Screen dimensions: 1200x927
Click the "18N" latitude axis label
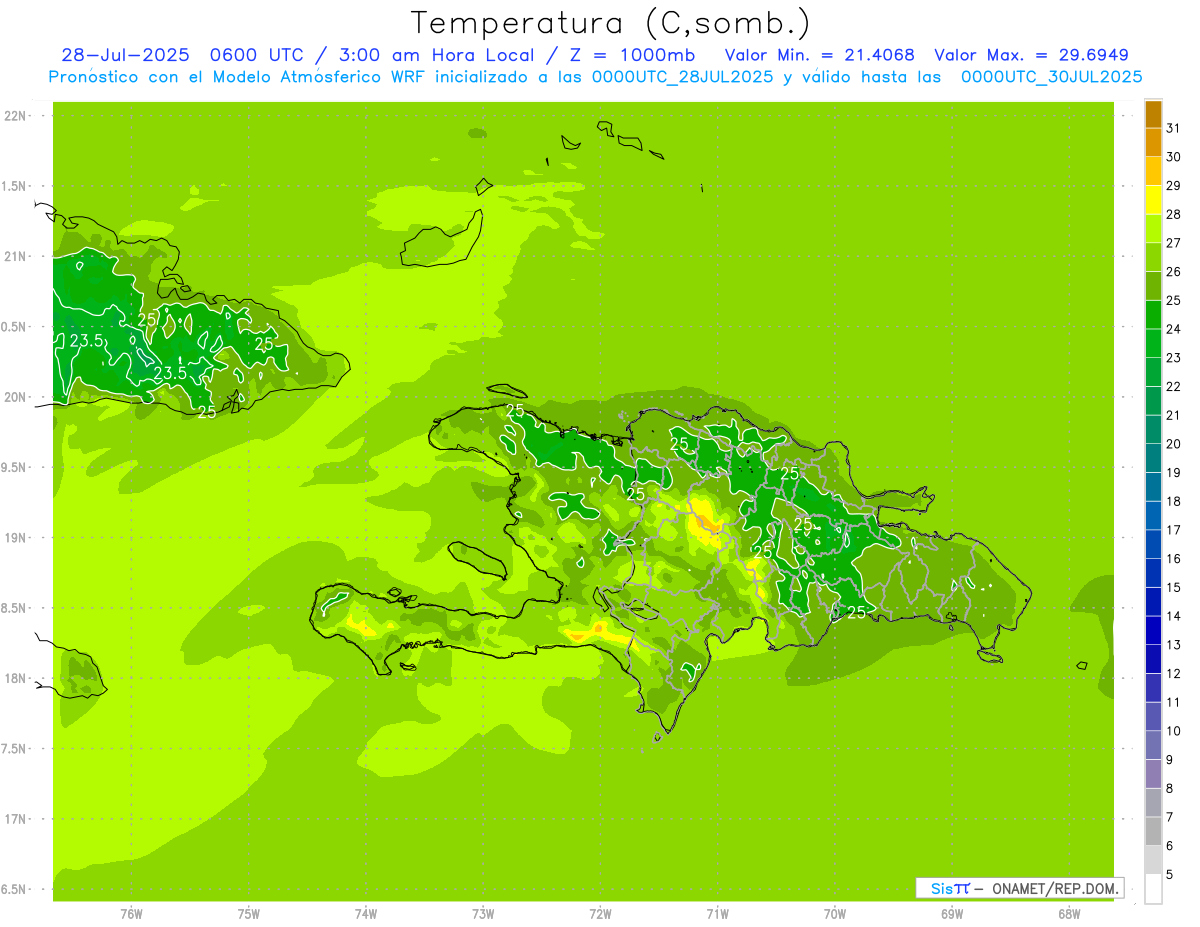coord(14,678)
